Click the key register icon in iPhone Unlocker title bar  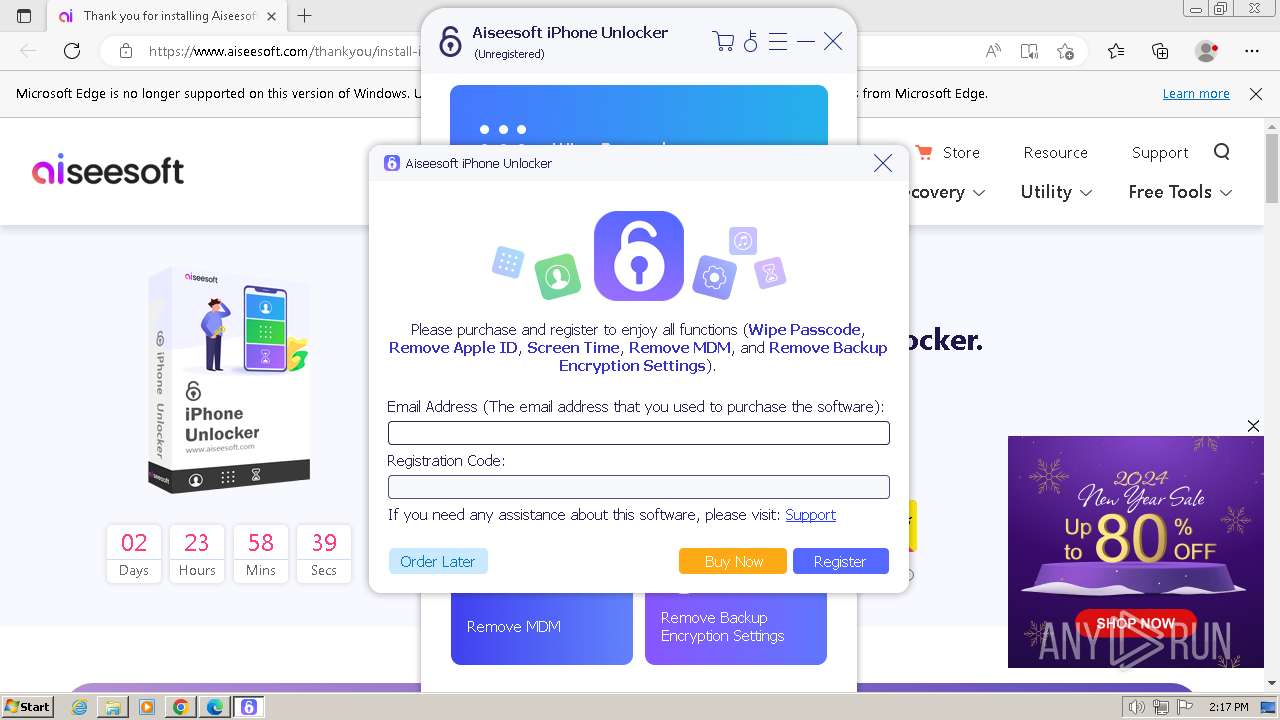(751, 41)
